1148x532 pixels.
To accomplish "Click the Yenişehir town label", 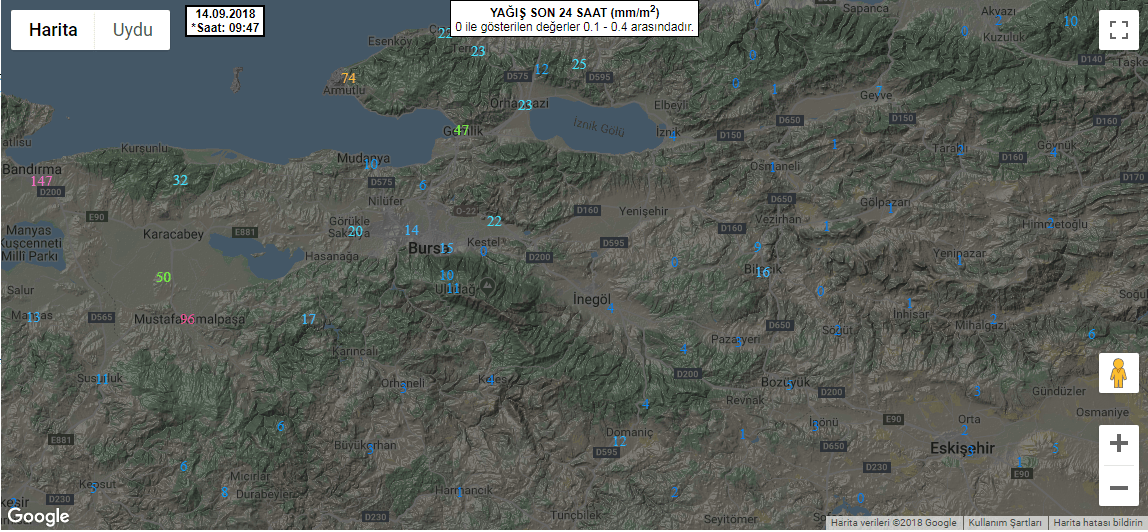I will [x=644, y=211].
